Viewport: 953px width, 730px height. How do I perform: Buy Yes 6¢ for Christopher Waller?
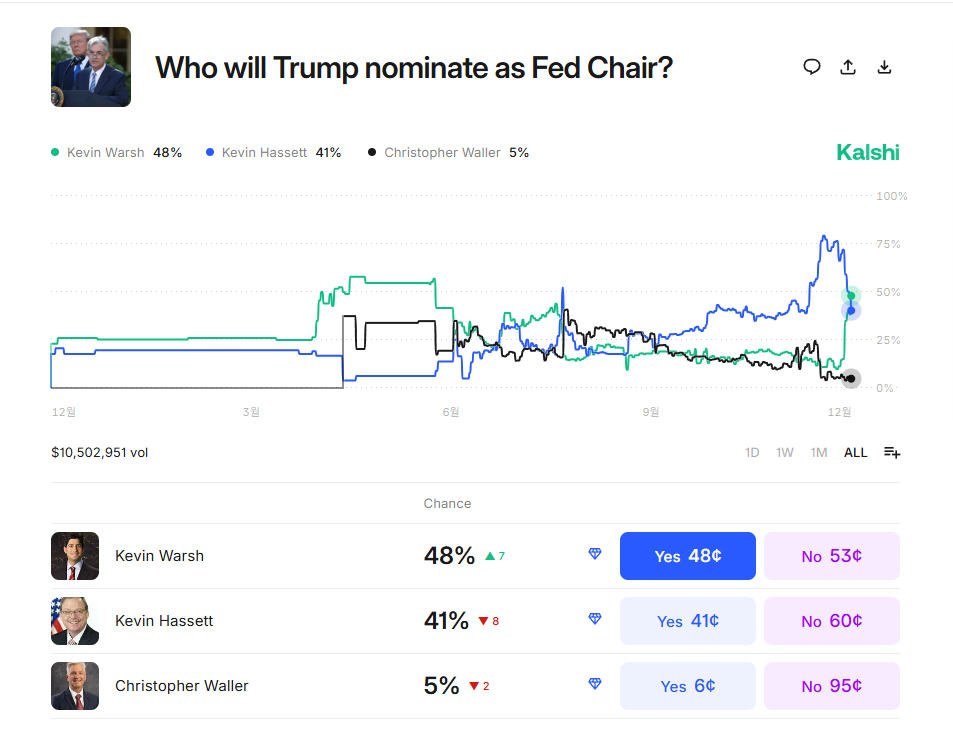tap(687, 686)
